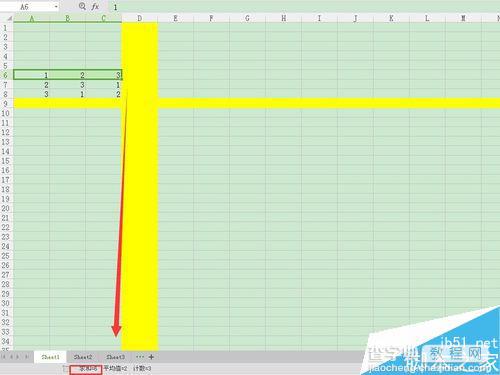Click the zoom magnifier icon beside fx
The image size is (500, 375).
pyautogui.click(x=82, y=6)
